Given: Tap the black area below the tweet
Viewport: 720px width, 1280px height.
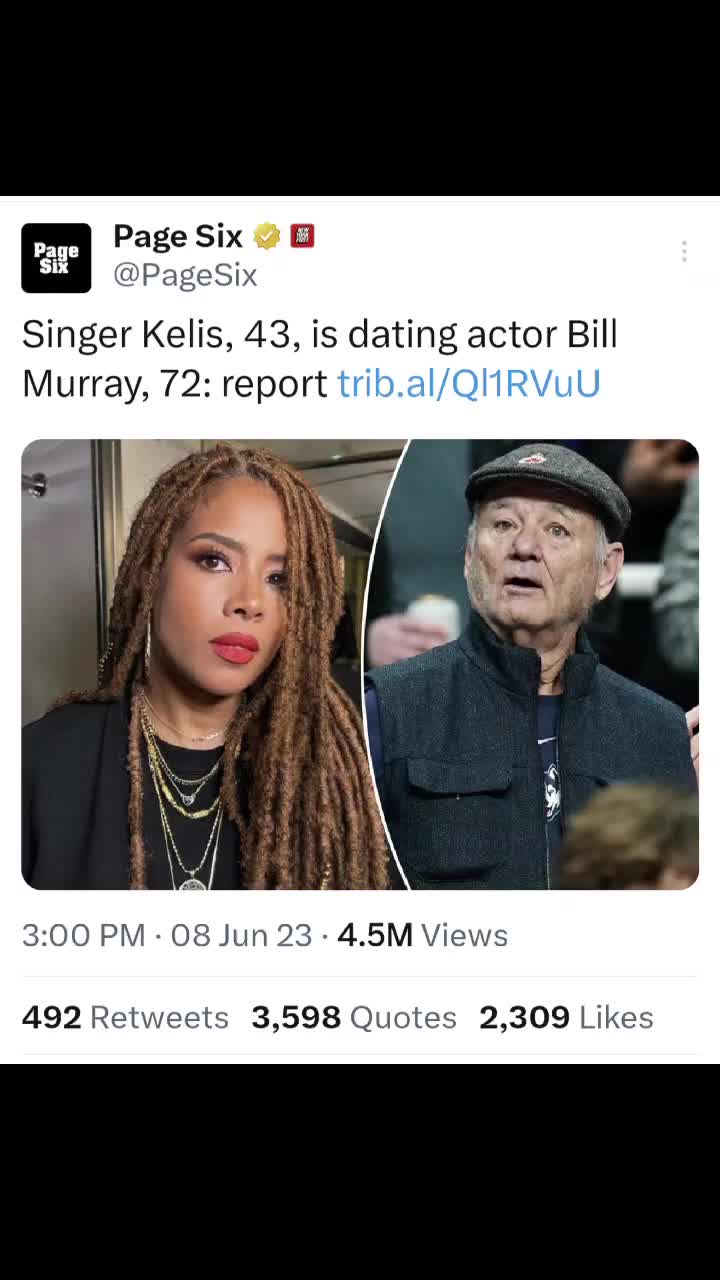Looking at the screenshot, I should point(360,1170).
